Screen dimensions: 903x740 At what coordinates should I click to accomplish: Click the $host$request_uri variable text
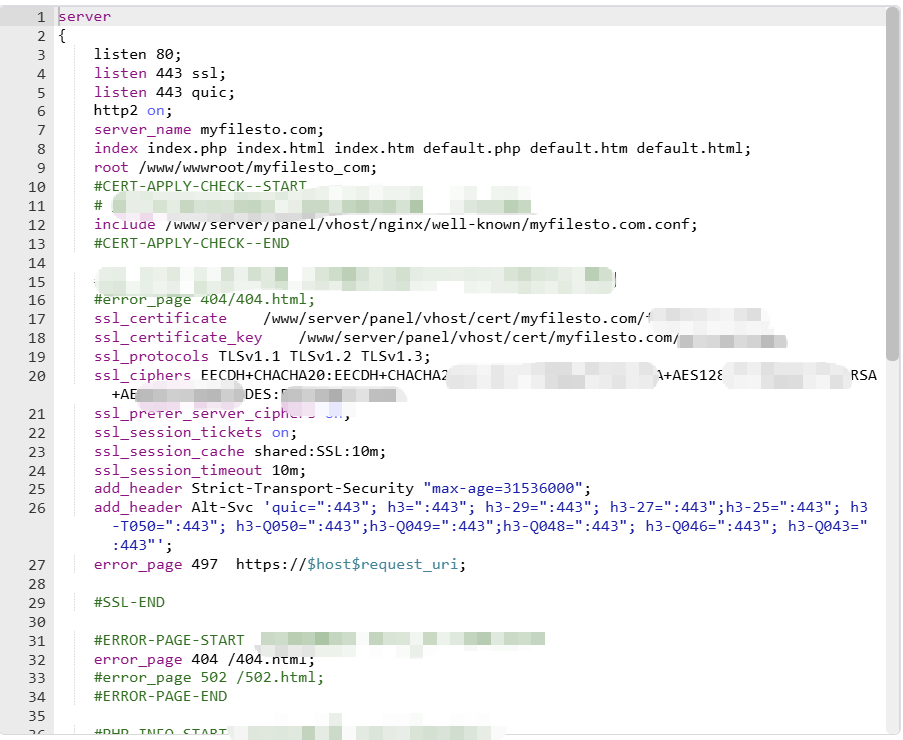(386, 565)
